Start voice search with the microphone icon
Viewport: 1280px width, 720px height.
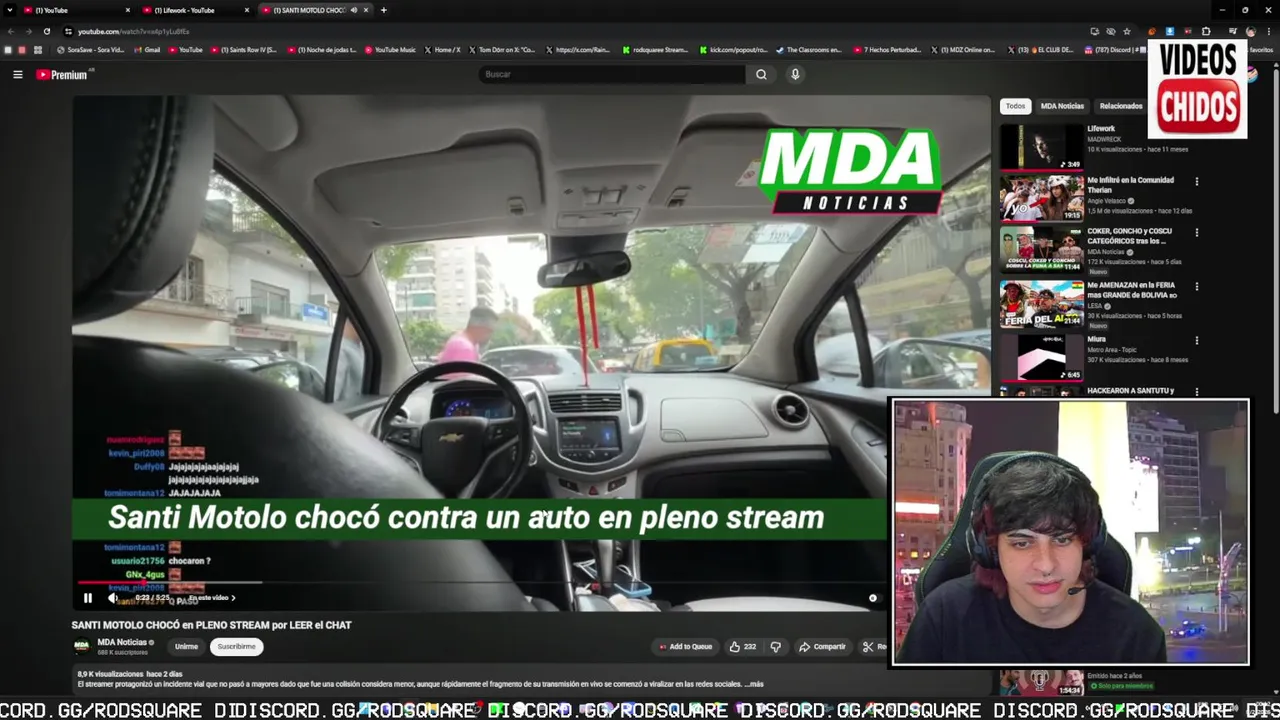click(795, 74)
